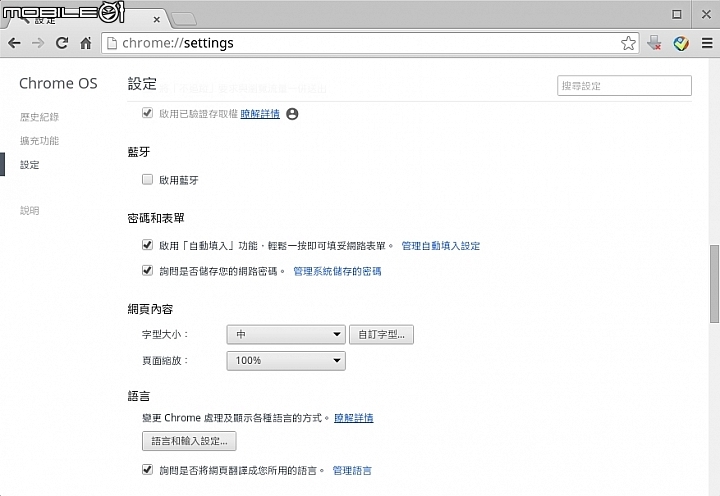Open the 頁面縮放 100% zoom dropdown
This screenshot has width=720, height=496.
point(286,361)
